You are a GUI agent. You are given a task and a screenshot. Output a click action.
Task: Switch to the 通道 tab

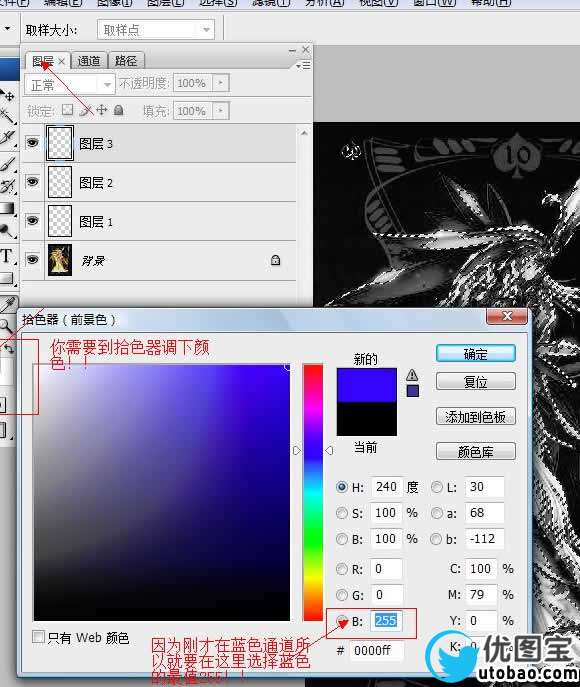click(89, 61)
